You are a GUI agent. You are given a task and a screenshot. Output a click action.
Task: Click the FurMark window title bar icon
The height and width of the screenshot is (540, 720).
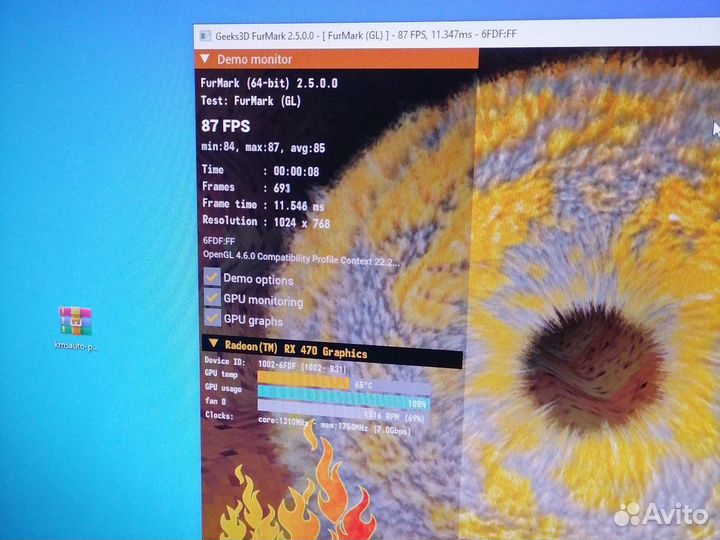click(x=205, y=36)
